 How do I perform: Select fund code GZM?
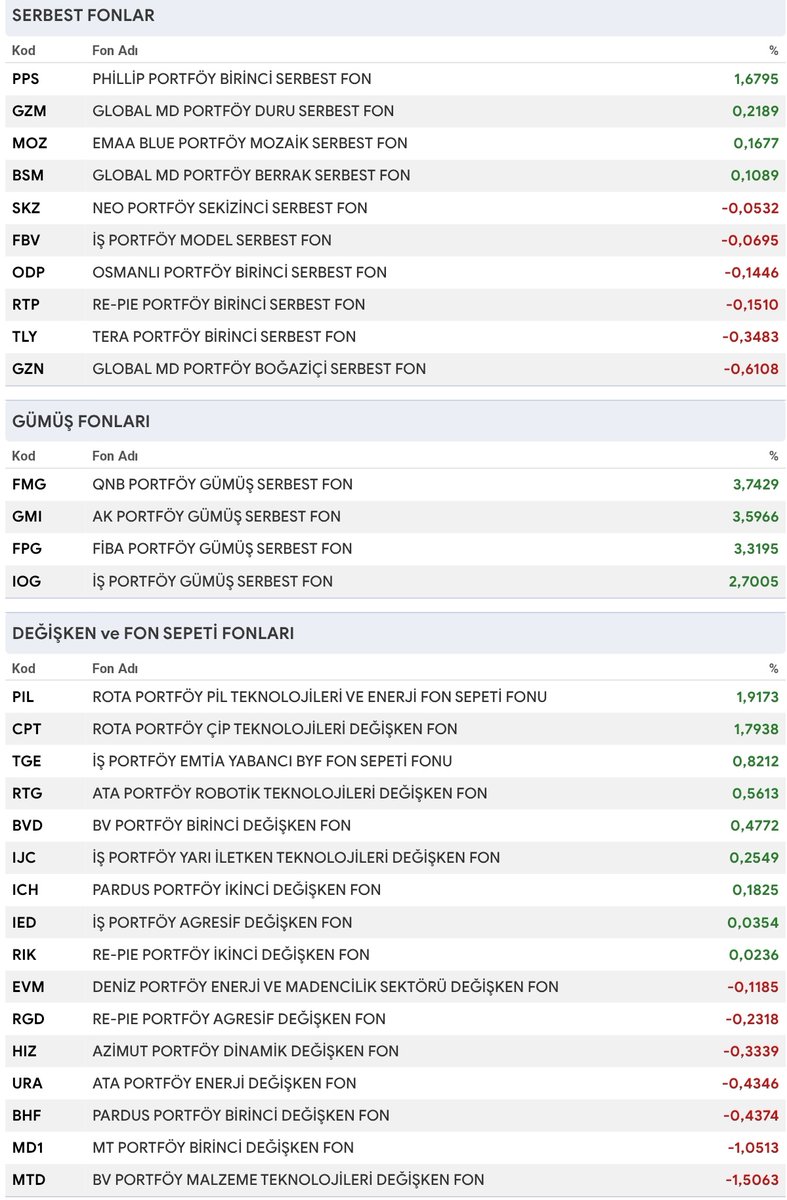tap(29, 111)
